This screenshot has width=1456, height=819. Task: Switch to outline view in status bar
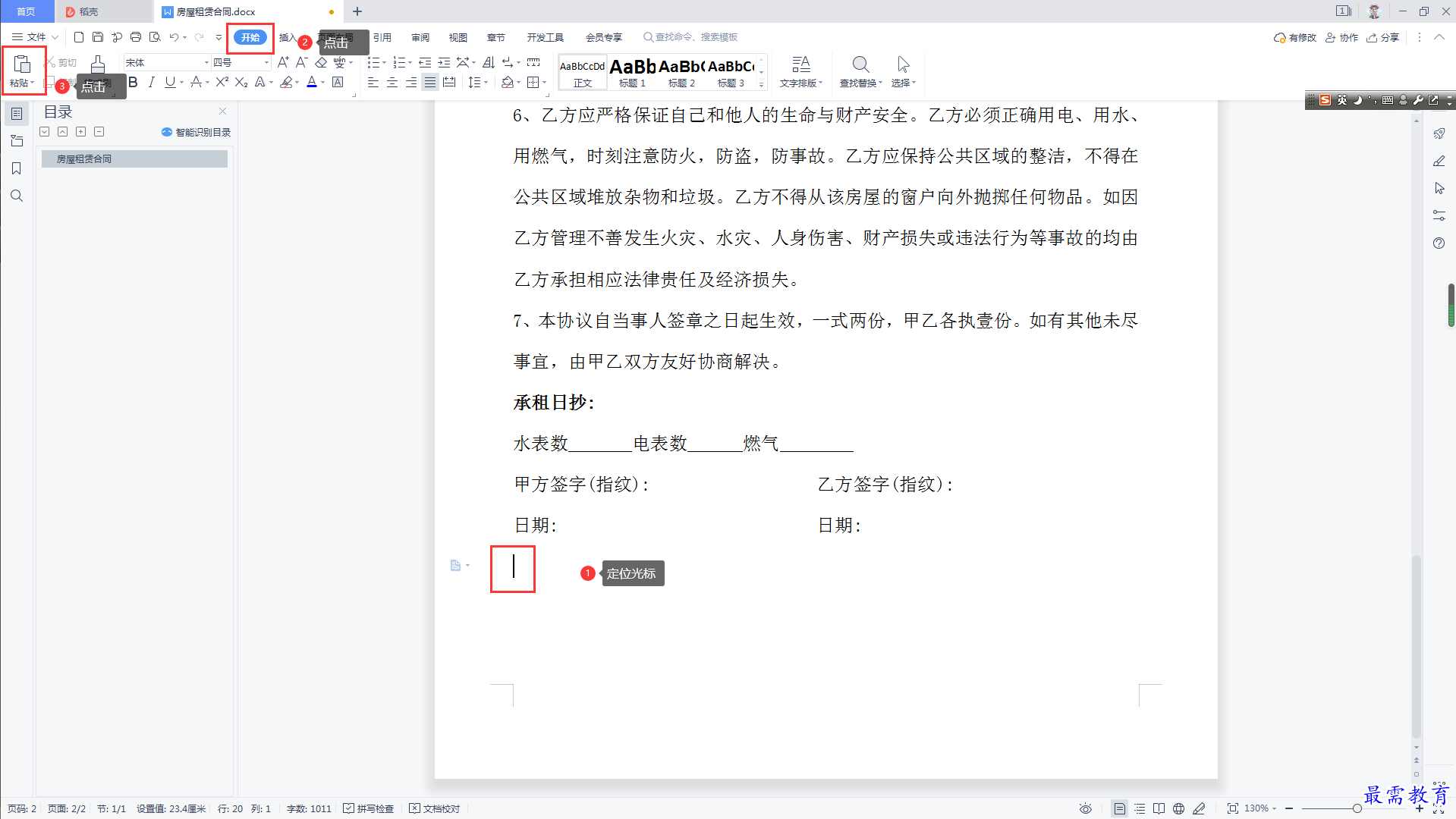tap(1140, 808)
